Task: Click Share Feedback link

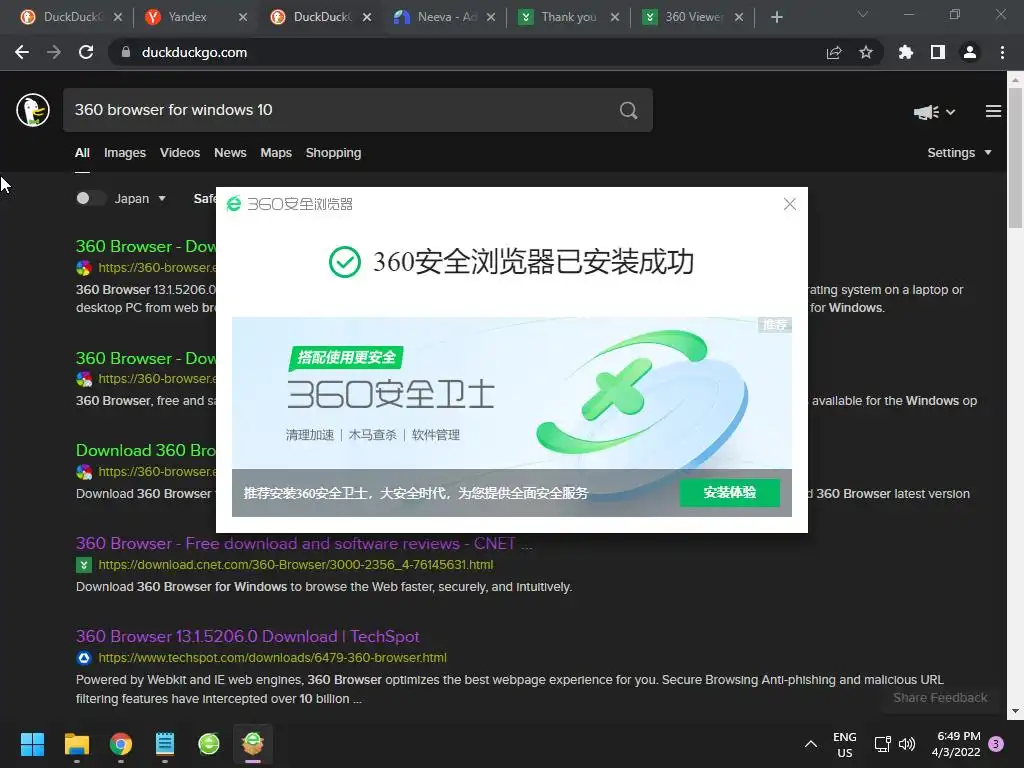Action: (x=940, y=697)
